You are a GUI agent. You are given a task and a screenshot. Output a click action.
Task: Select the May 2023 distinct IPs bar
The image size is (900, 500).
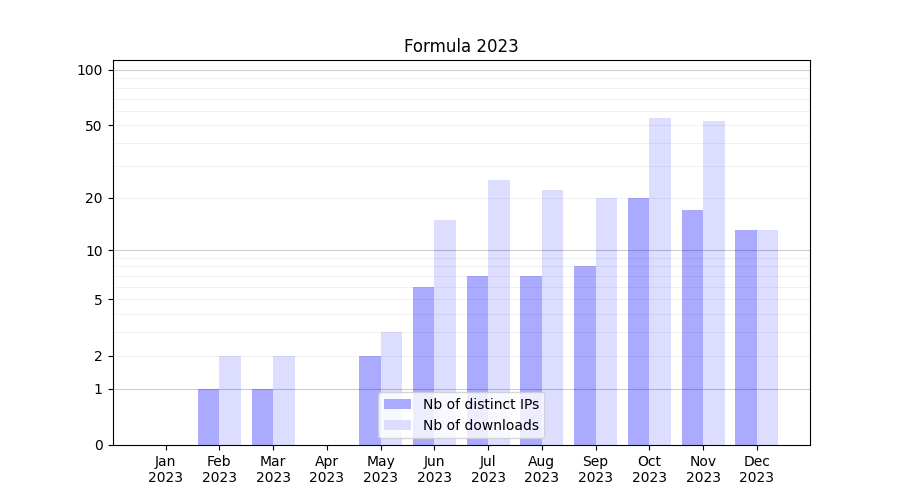370,400
